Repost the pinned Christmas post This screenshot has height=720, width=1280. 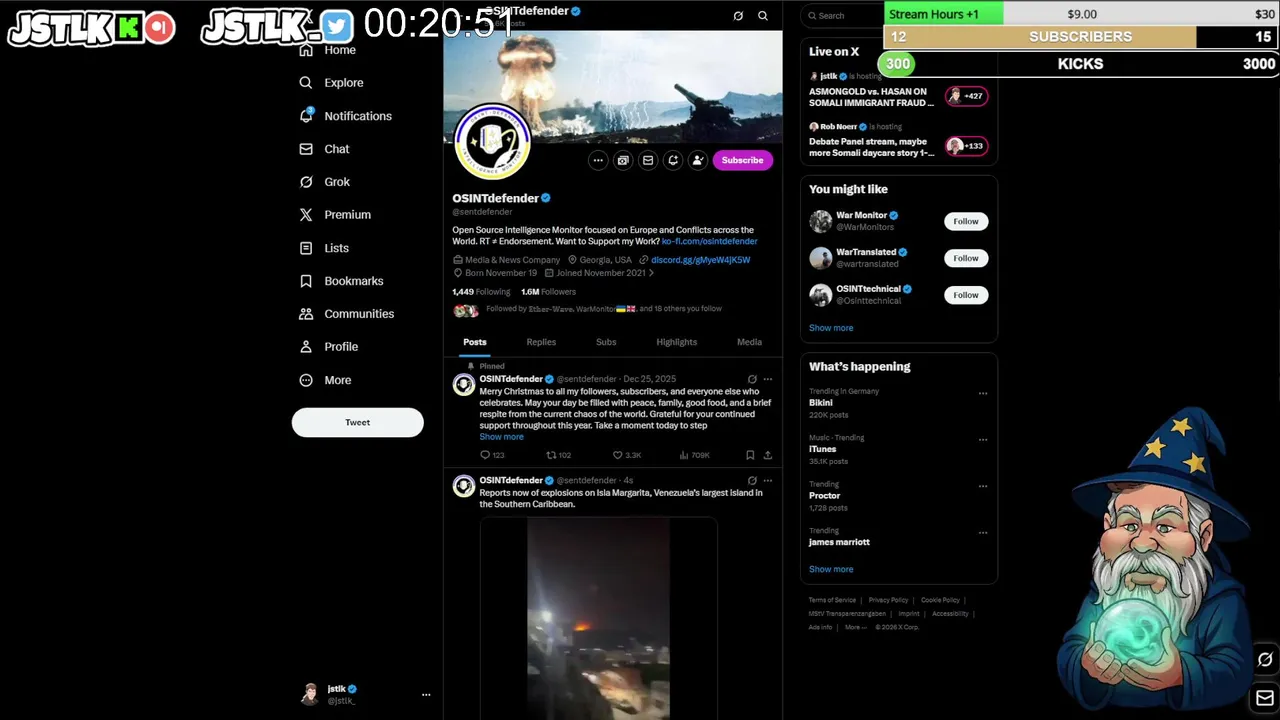coord(558,455)
